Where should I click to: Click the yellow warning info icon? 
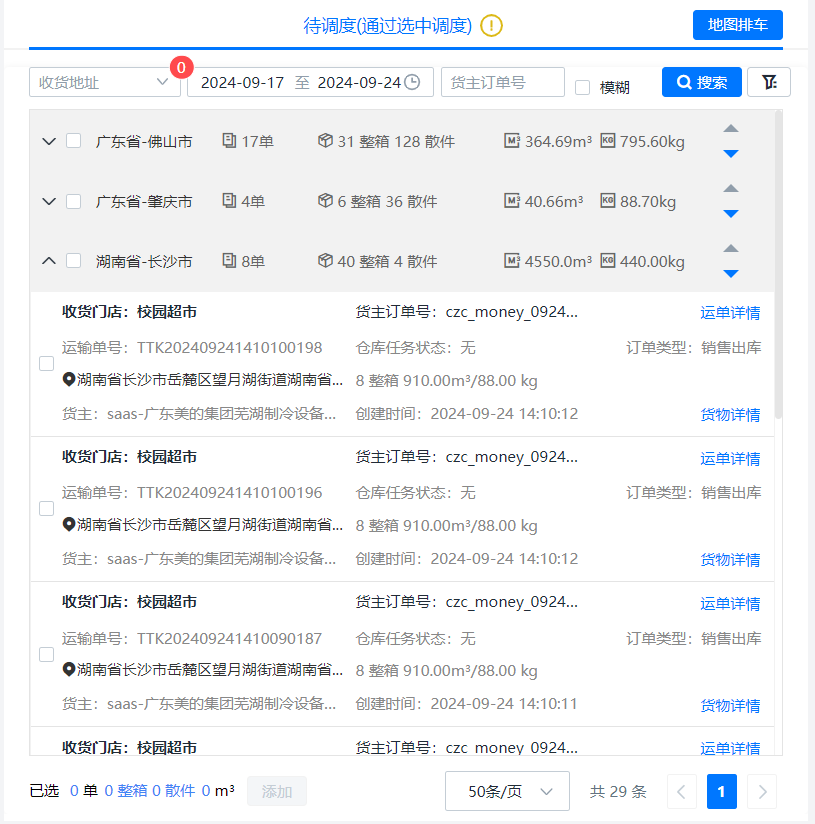(491, 26)
